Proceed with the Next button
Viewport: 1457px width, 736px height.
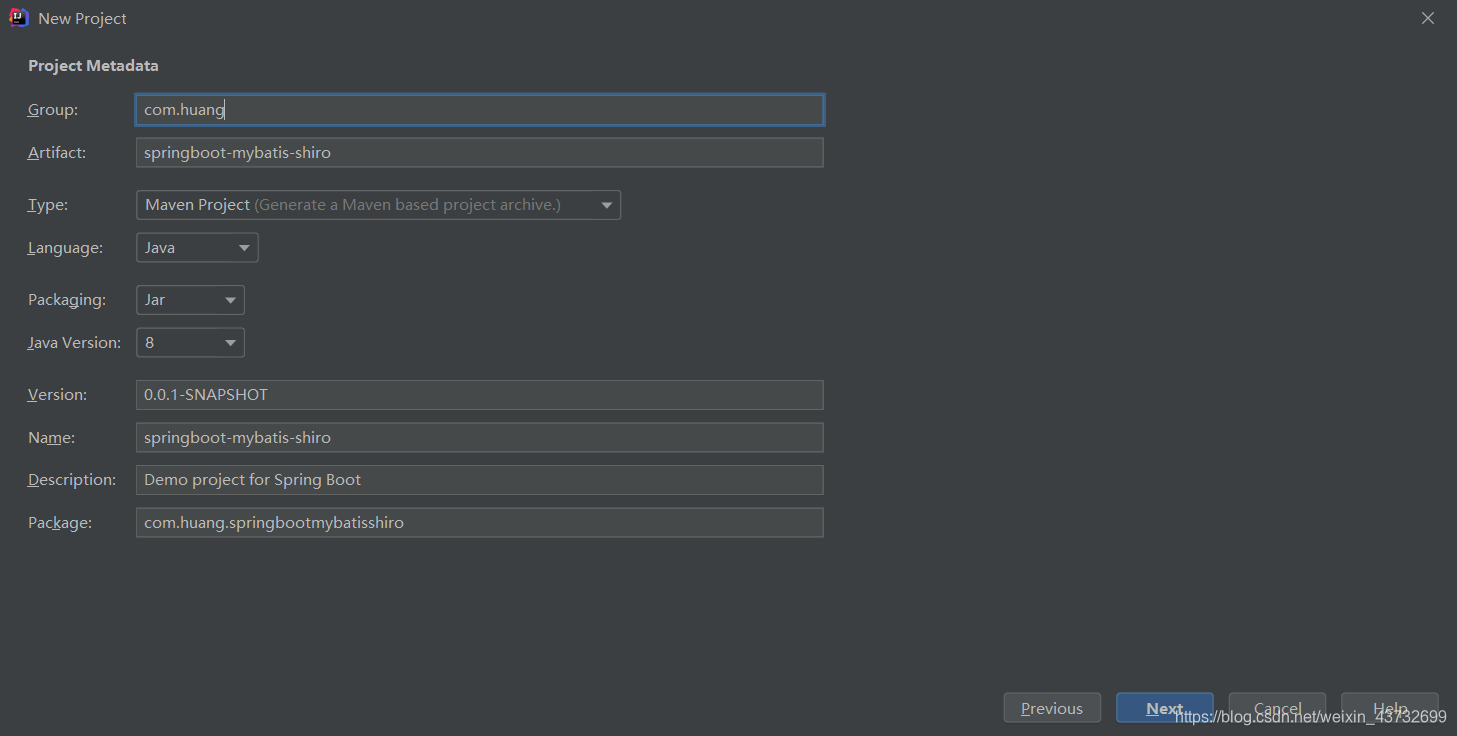click(1164, 708)
